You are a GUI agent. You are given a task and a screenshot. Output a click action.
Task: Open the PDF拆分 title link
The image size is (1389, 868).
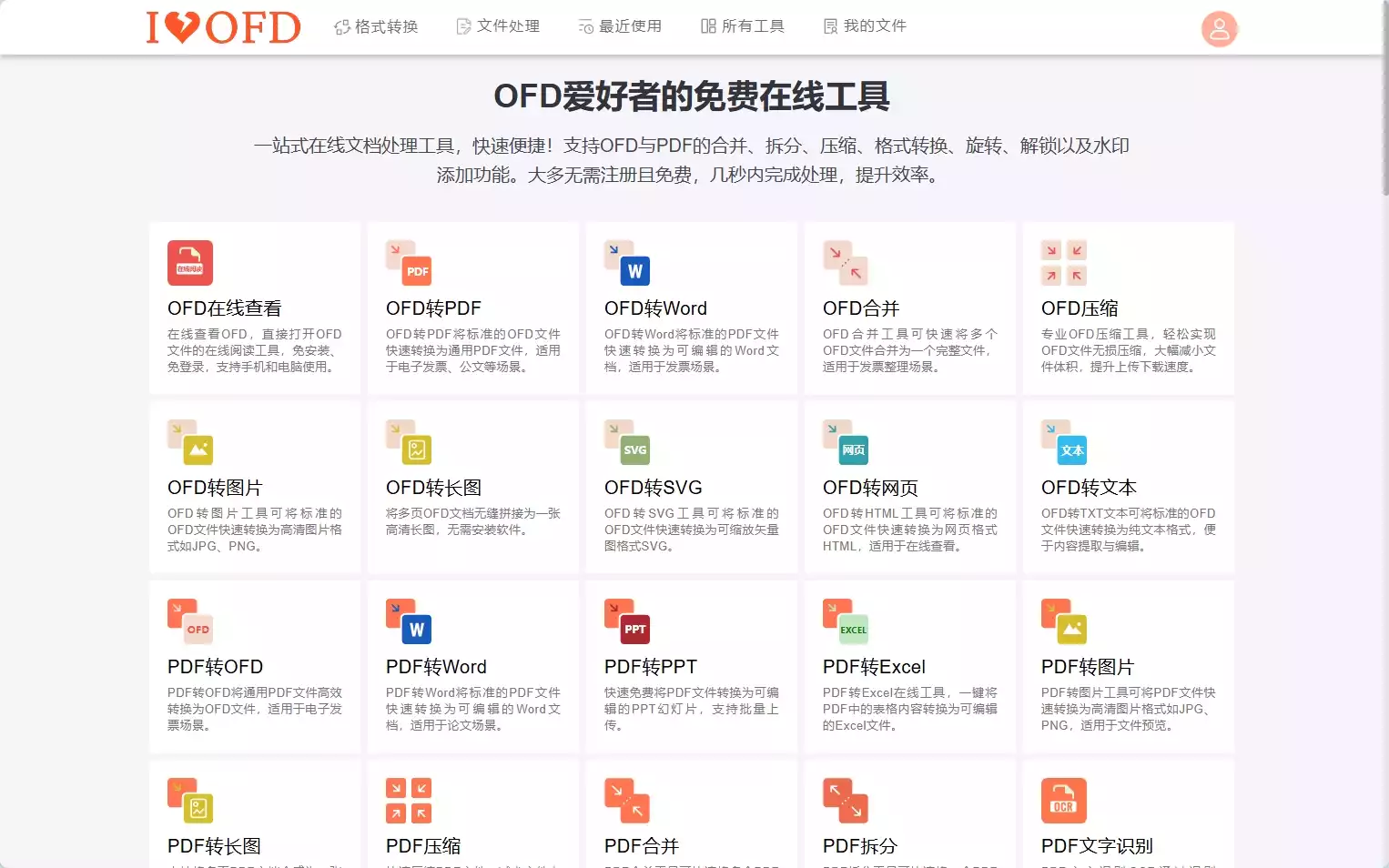tap(860, 846)
